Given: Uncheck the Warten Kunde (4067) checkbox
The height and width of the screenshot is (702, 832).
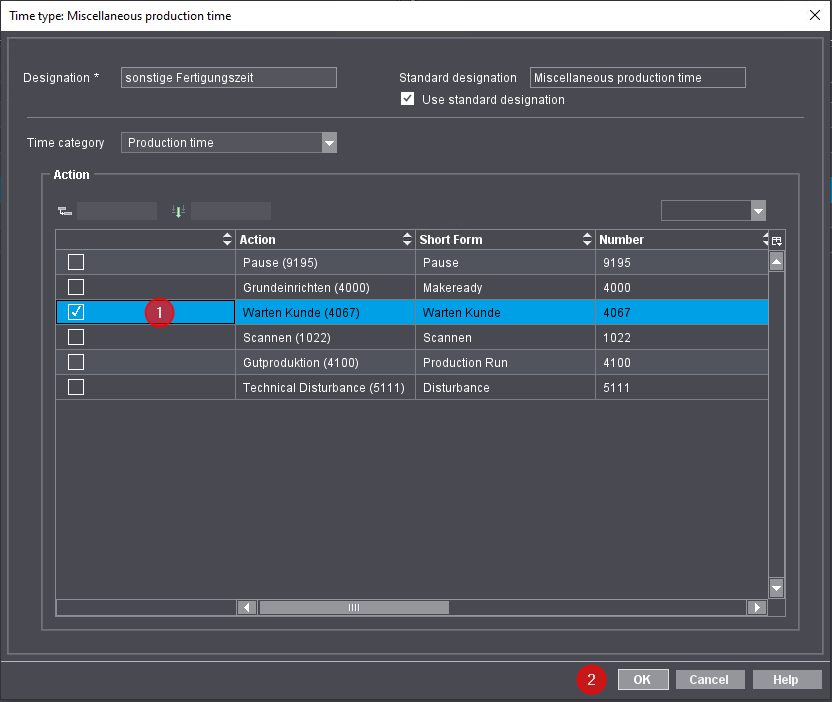Looking at the screenshot, I should 74,312.
